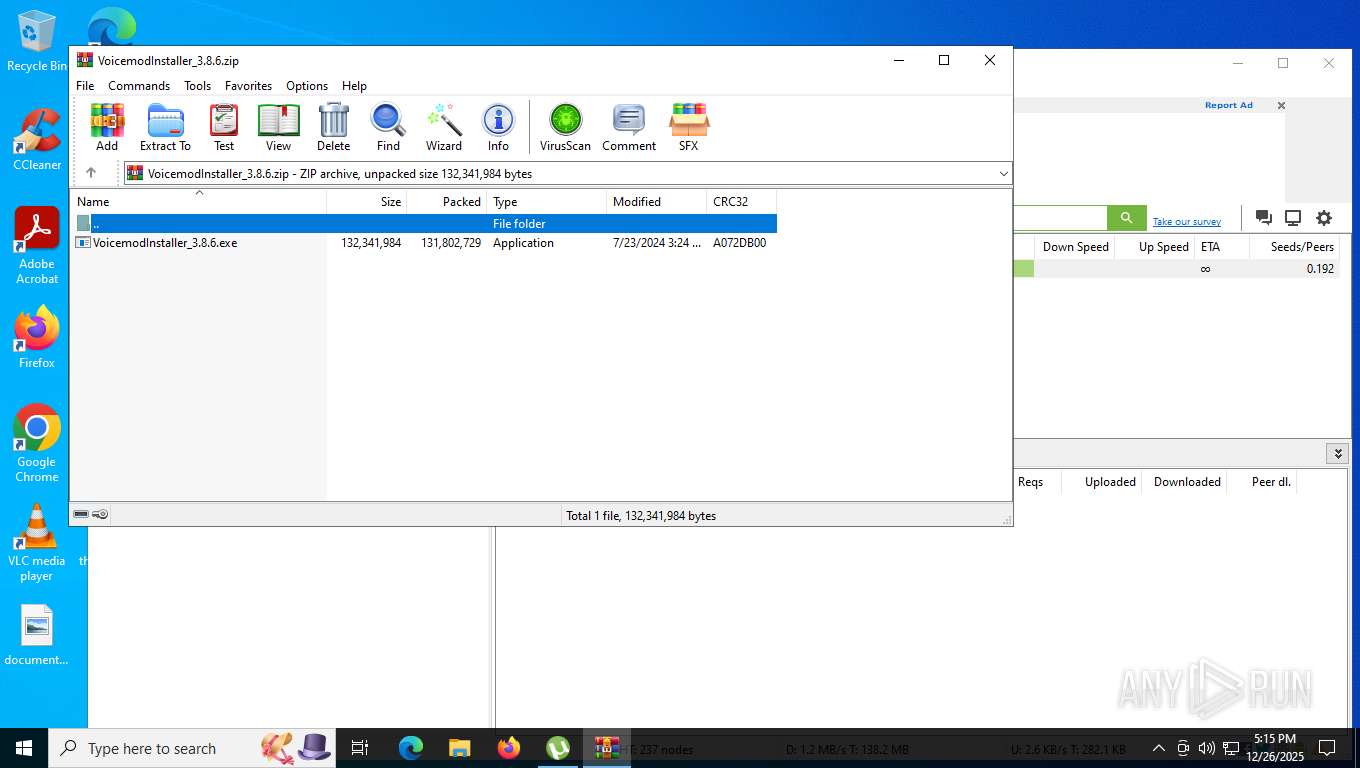Image resolution: width=1360 pixels, height=768 pixels.
Task: Click the Add archive toolbar icon
Action: point(107,127)
